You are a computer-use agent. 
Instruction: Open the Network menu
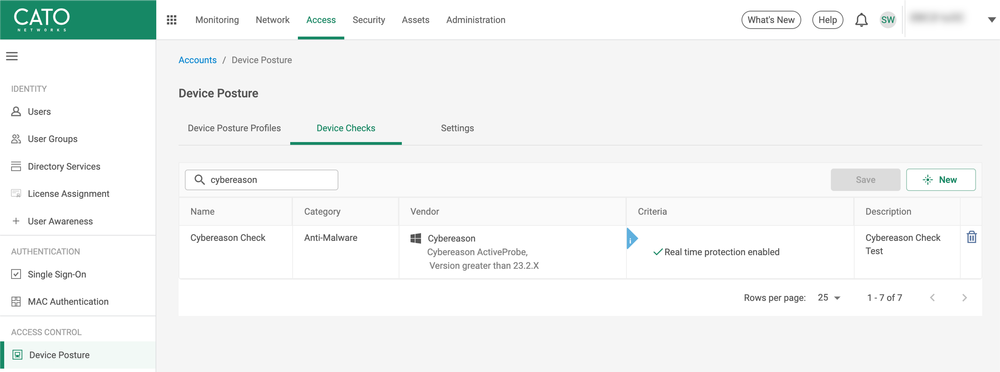click(x=272, y=20)
